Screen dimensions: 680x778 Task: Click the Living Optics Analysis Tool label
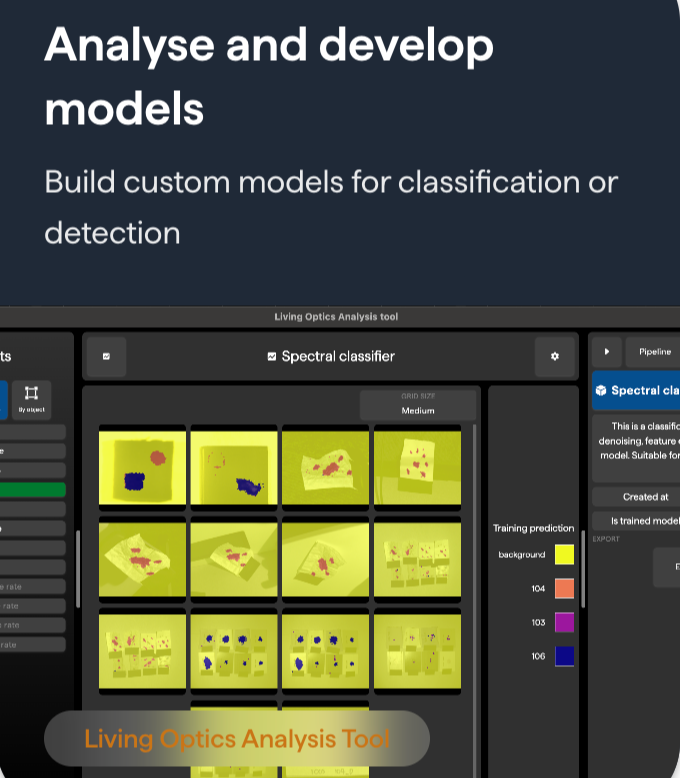[237, 739]
